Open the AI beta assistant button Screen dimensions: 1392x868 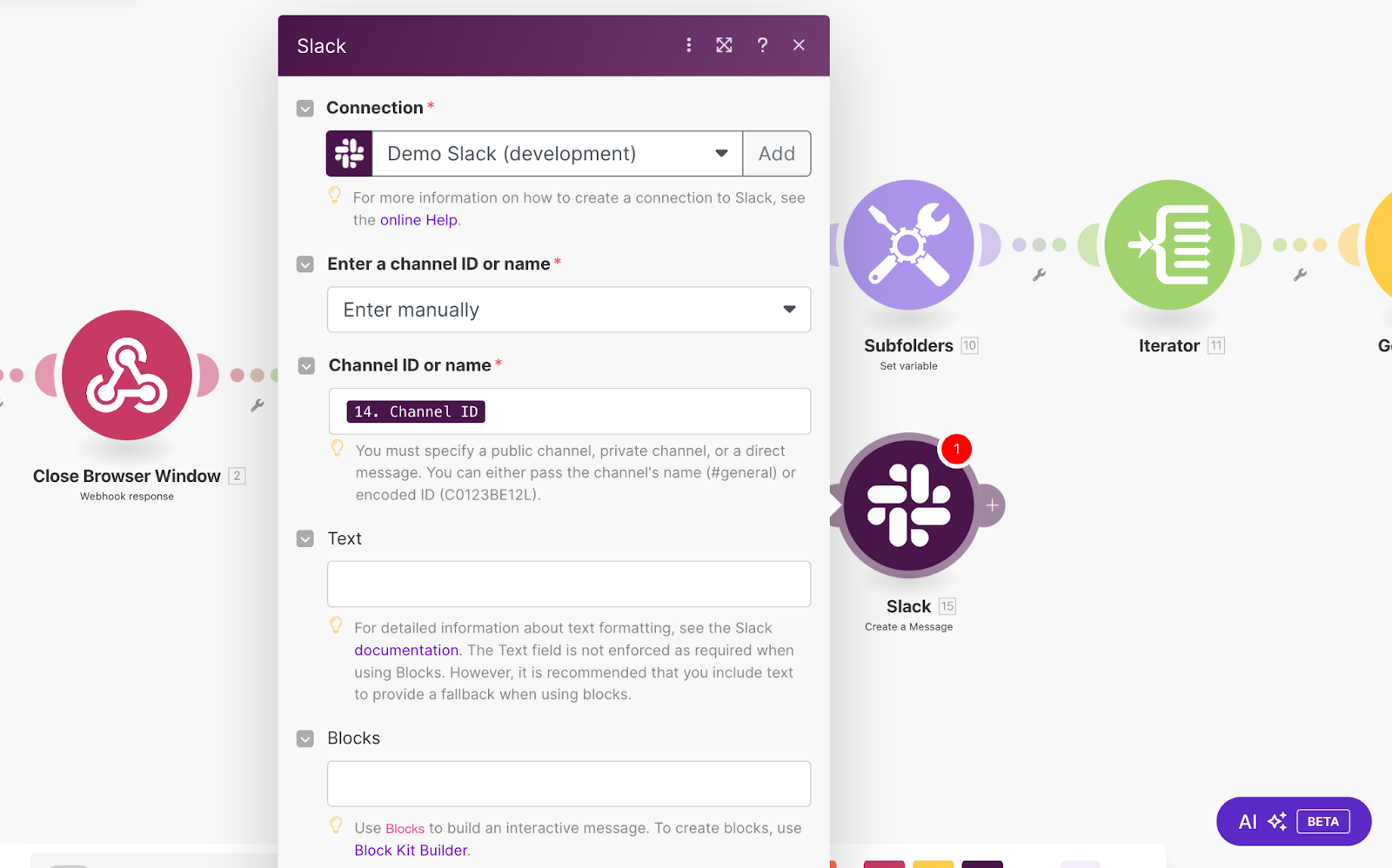pyautogui.click(x=1294, y=821)
